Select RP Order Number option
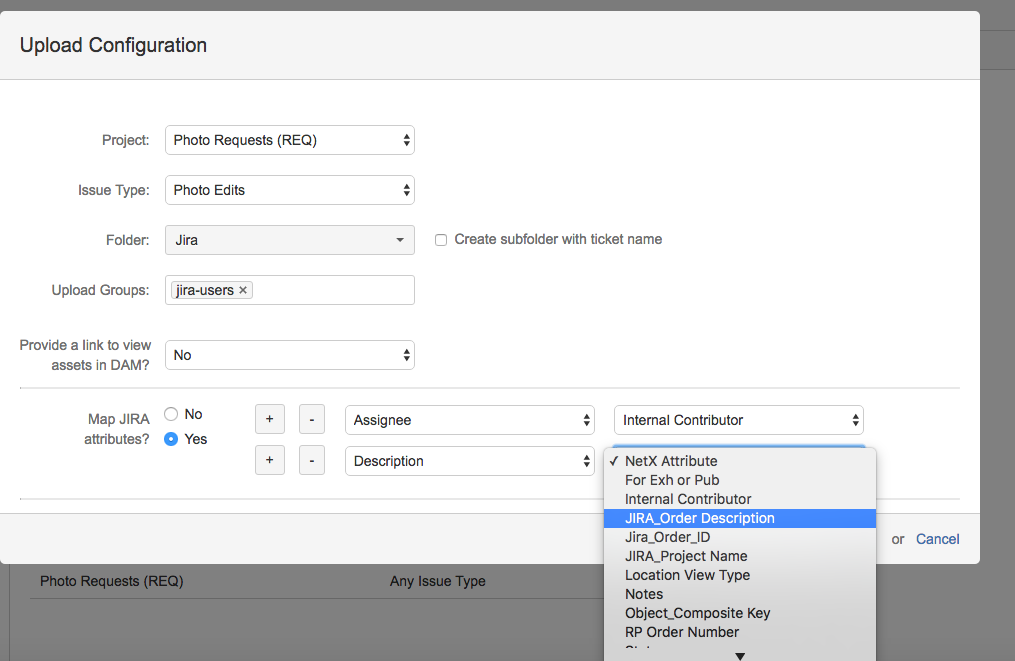Image resolution: width=1015 pixels, height=661 pixels. point(739,632)
